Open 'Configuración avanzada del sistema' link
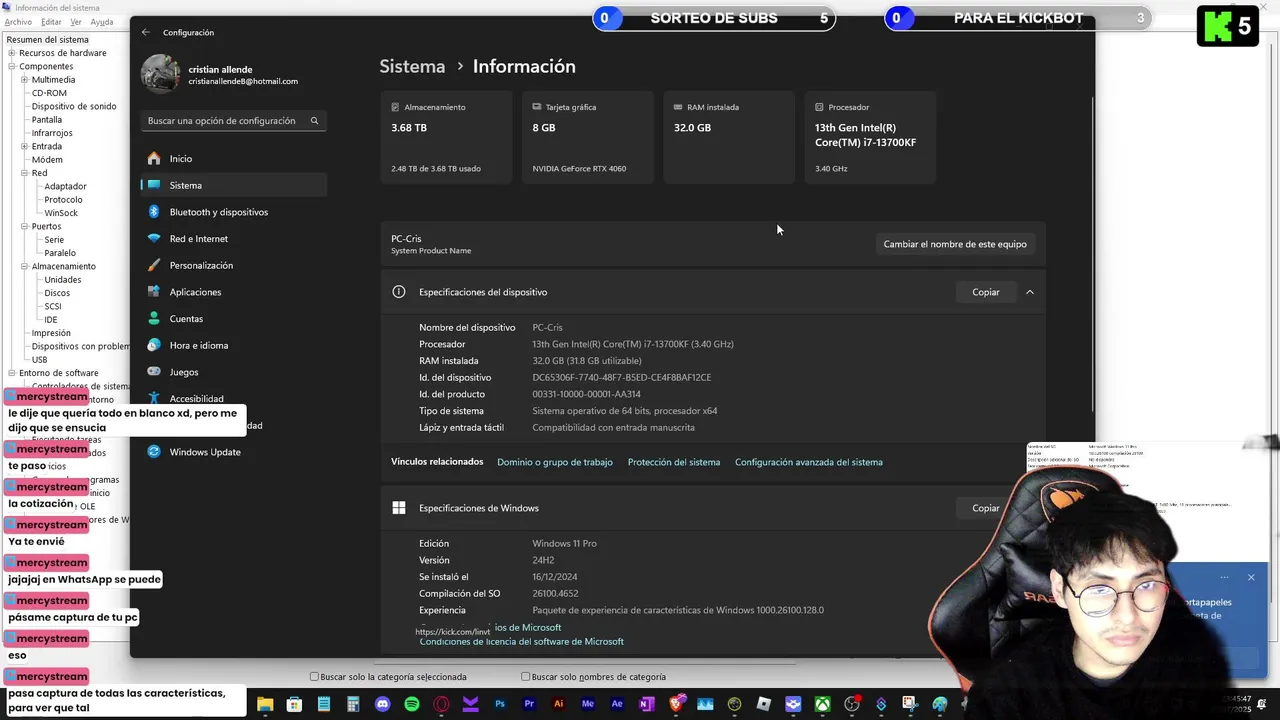This screenshot has height=720, width=1280. click(x=809, y=462)
